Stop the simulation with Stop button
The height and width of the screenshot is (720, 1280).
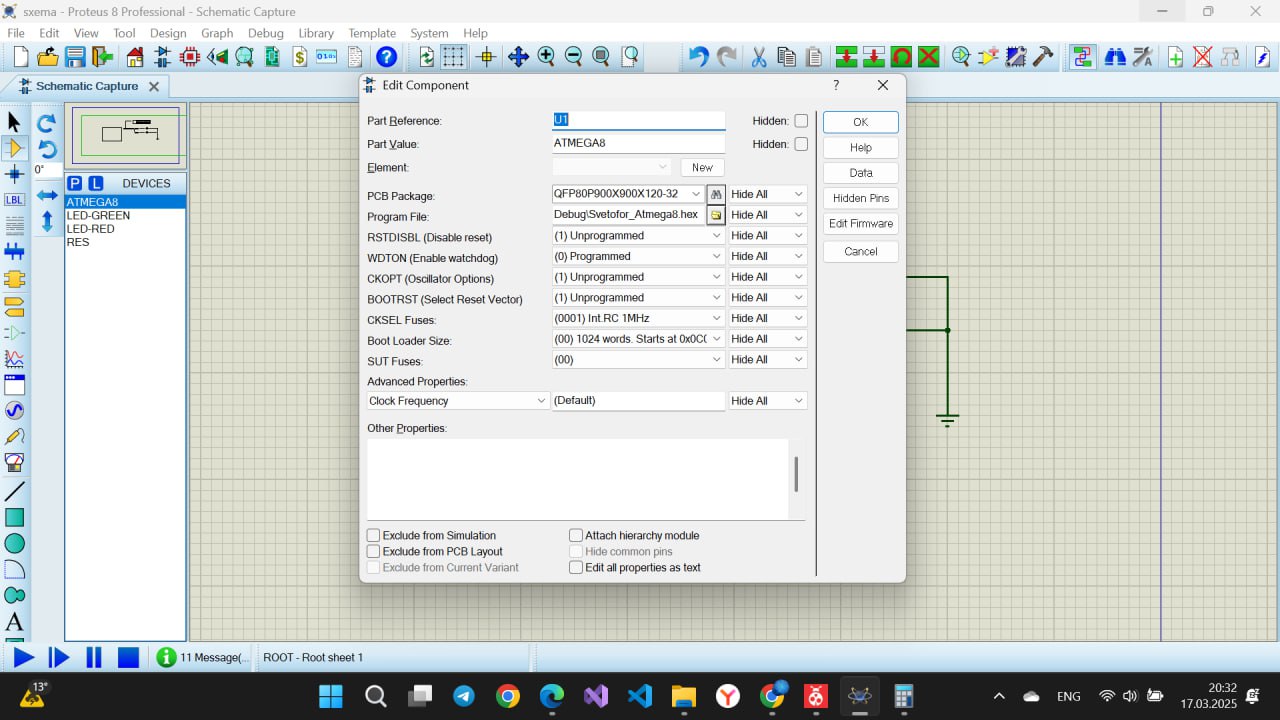coord(128,657)
